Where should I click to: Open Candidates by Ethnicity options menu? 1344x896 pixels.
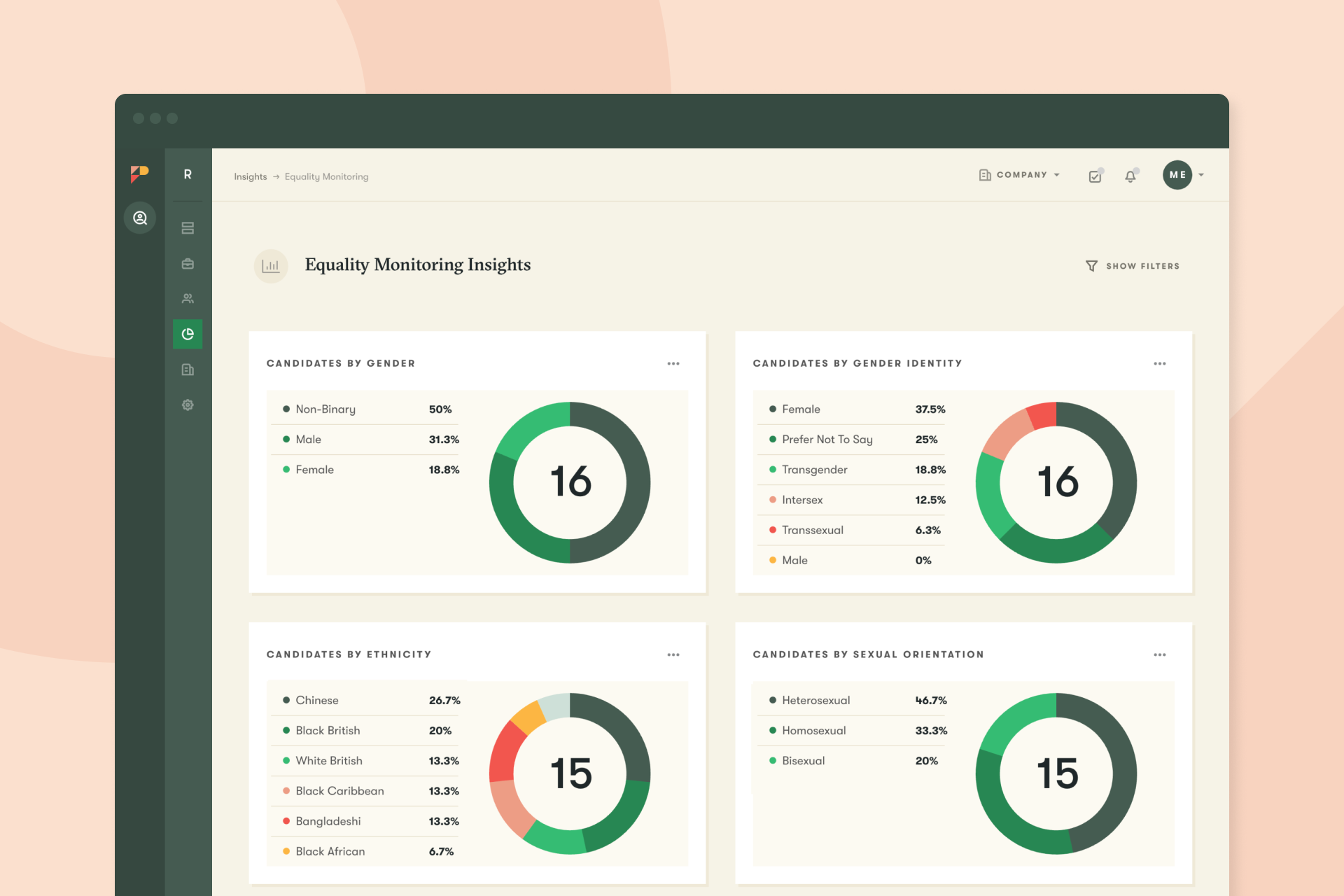pos(673,654)
